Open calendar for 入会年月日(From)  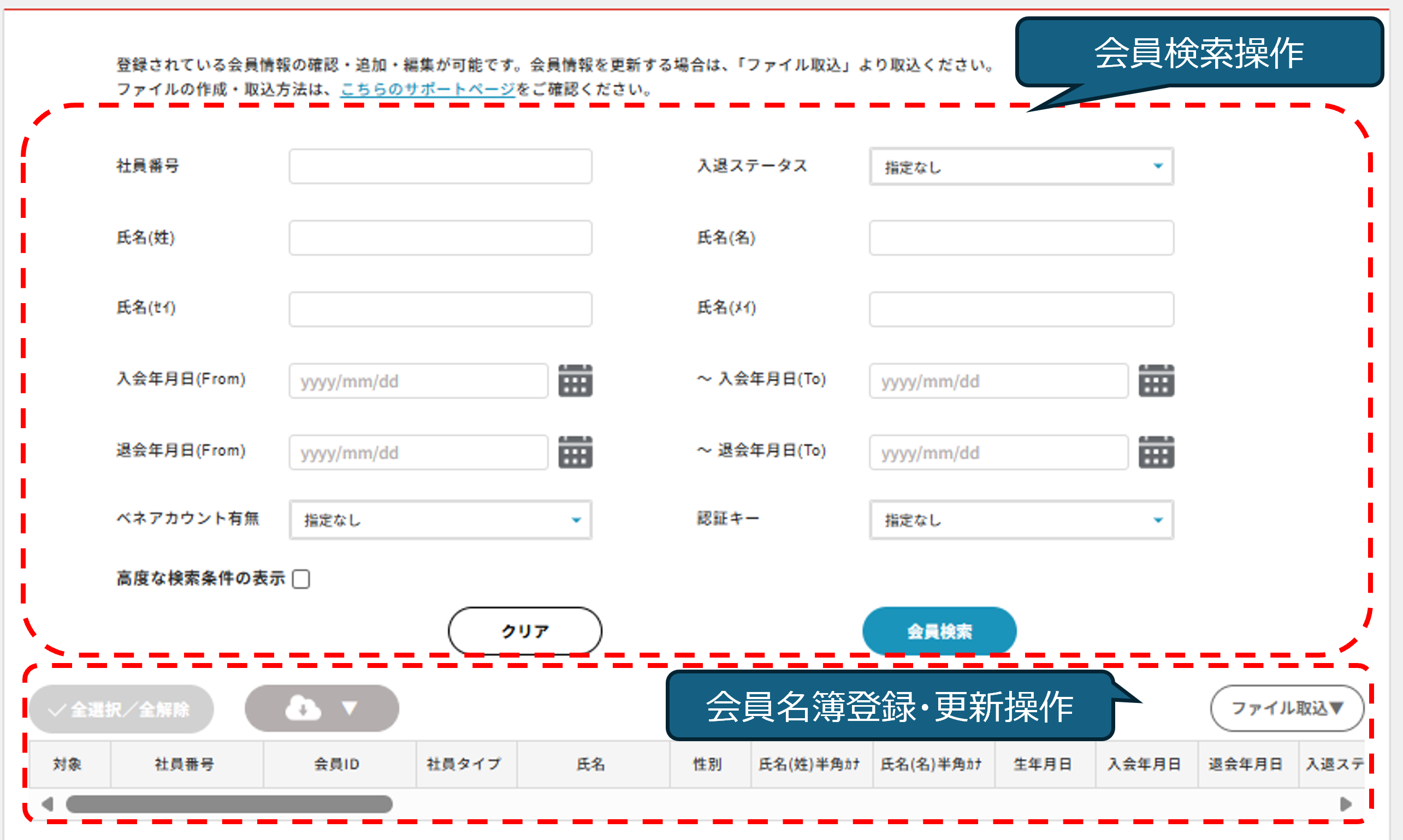(575, 380)
